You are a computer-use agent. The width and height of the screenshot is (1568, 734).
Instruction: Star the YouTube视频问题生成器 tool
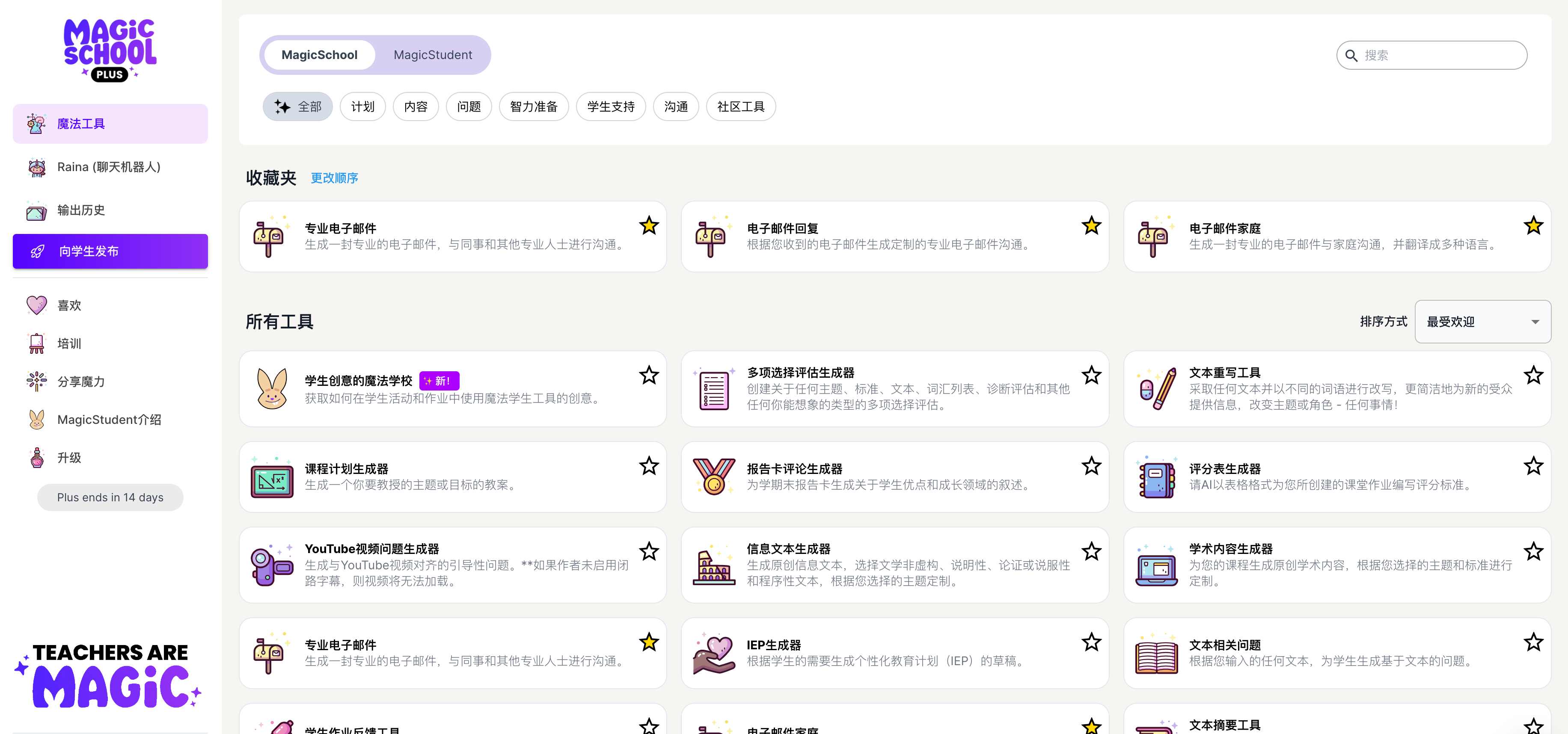pyautogui.click(x=649, y=551)
